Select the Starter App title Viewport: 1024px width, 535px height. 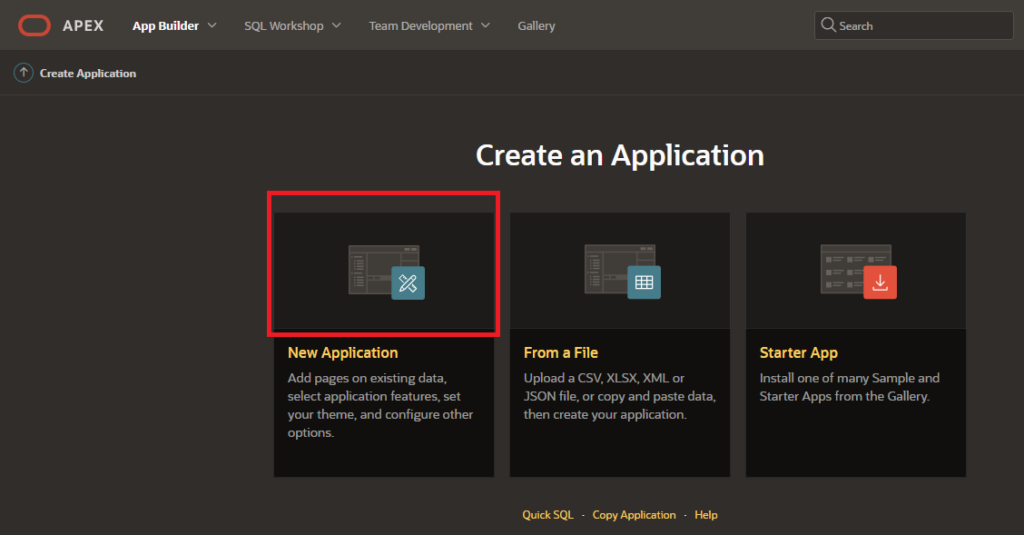click(x=798, y=353)
